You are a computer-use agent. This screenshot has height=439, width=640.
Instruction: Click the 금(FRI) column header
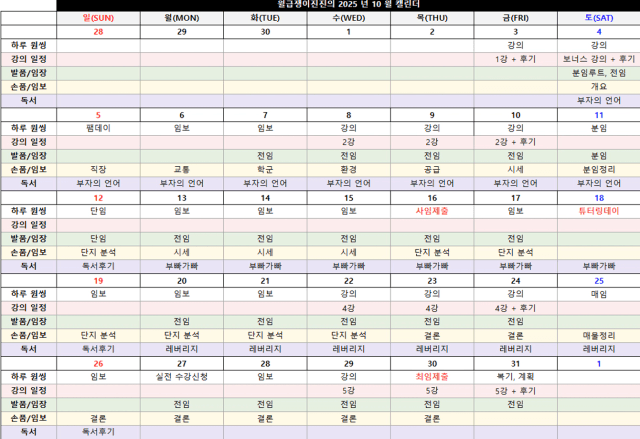pyautogui.click(x=516, y=18)
